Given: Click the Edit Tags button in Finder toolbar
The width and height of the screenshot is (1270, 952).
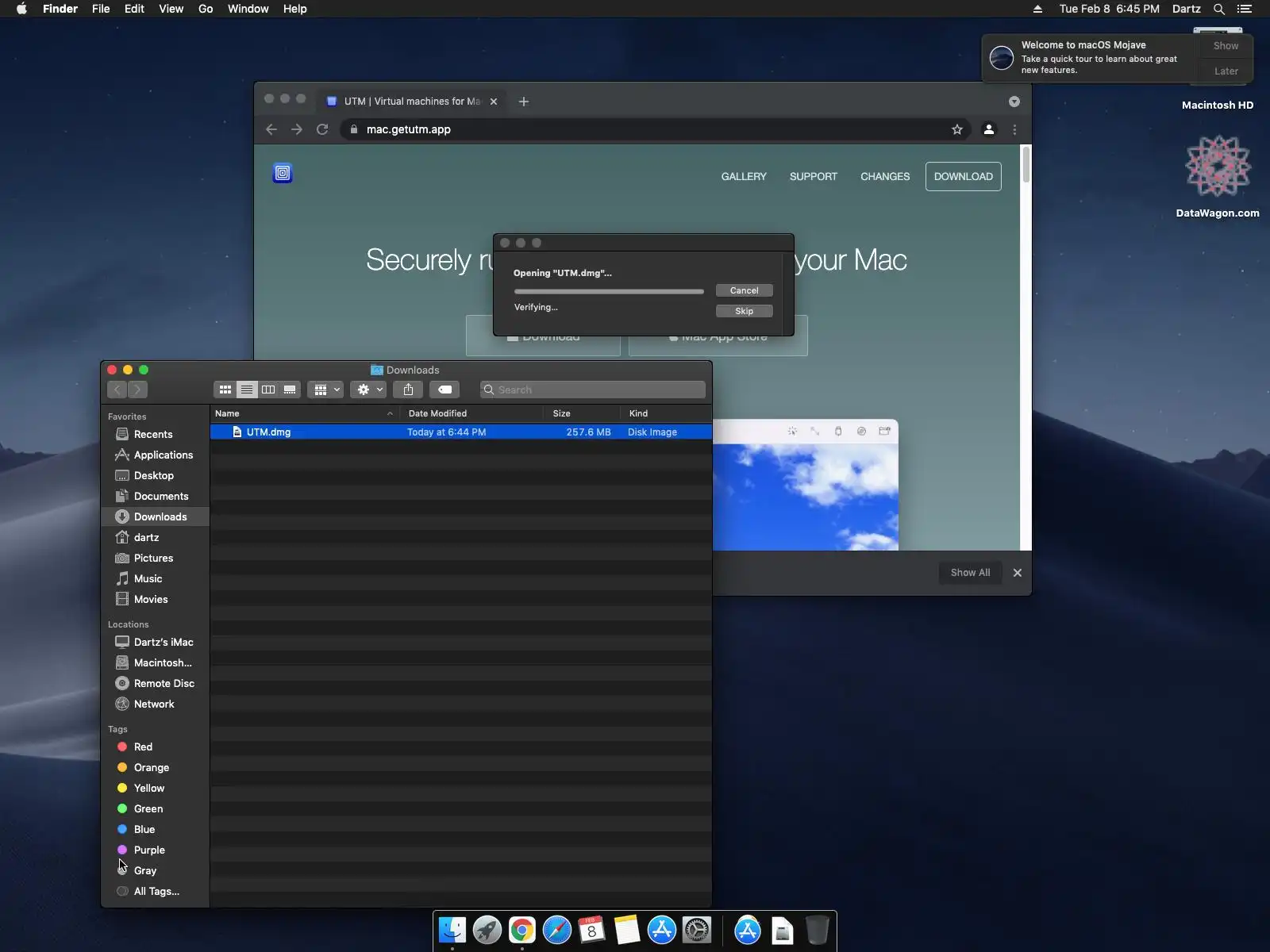Looking at the screenshot, I should [445, 390].
